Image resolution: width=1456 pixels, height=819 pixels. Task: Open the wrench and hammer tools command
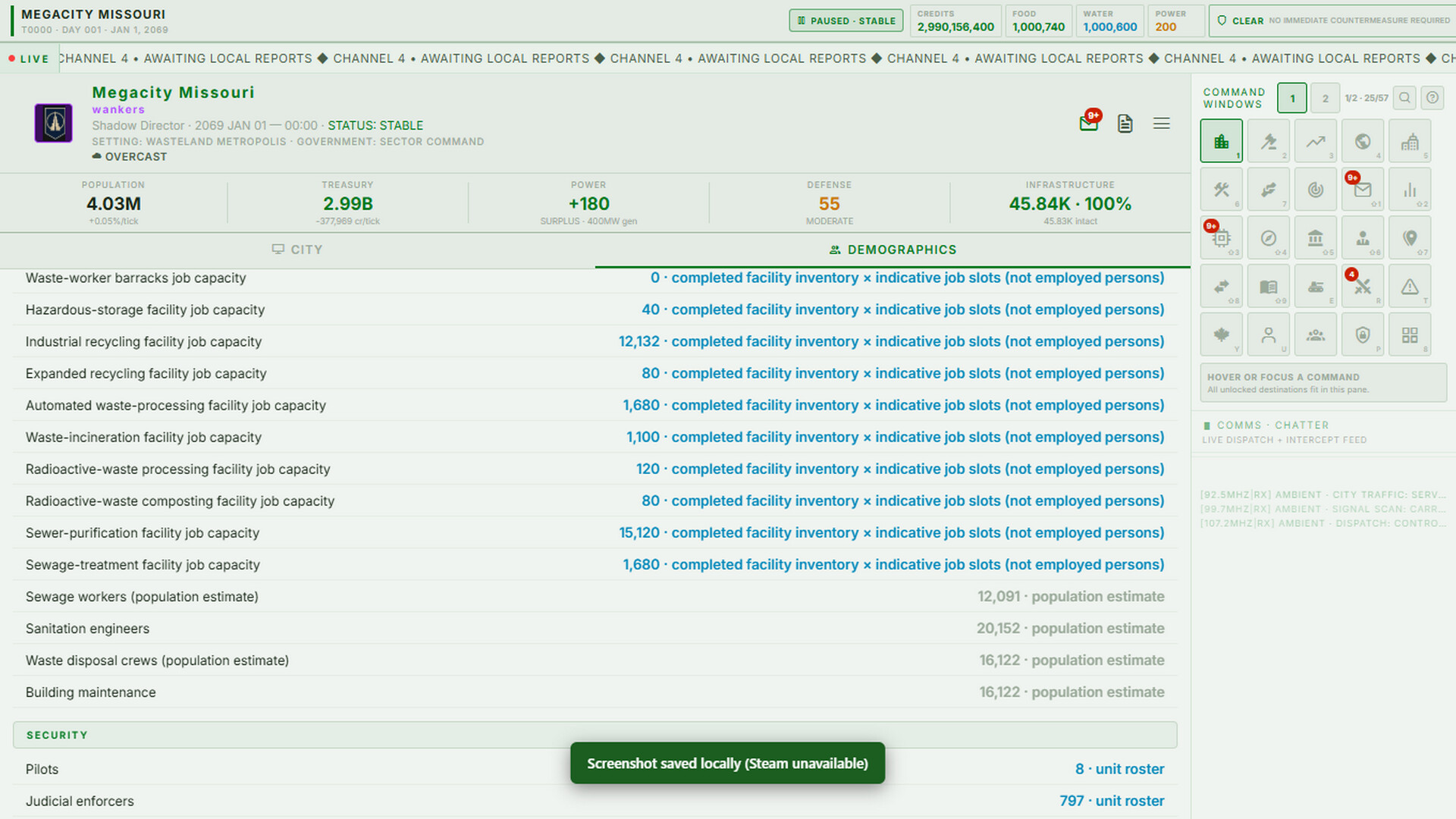click(1221, 190)
